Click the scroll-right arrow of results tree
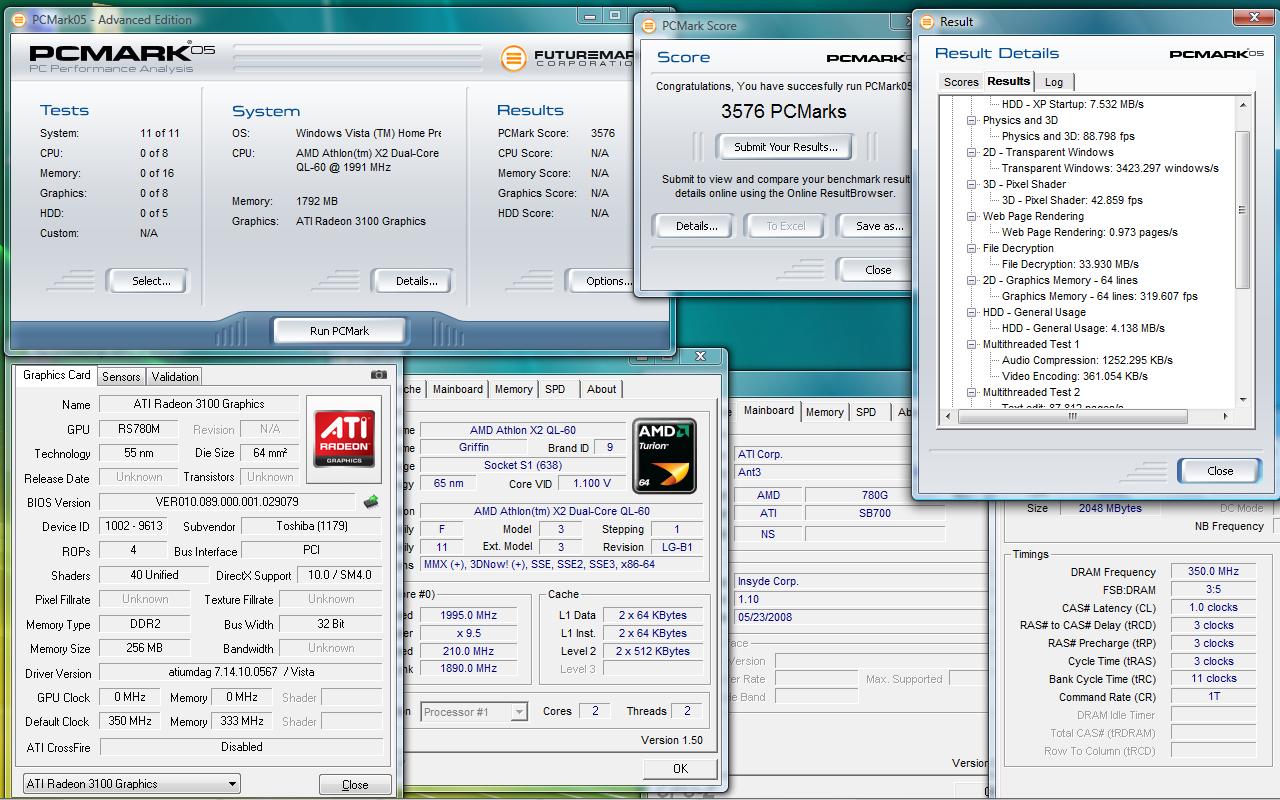Screen dimensions: 1280x800 point(1227,417)
